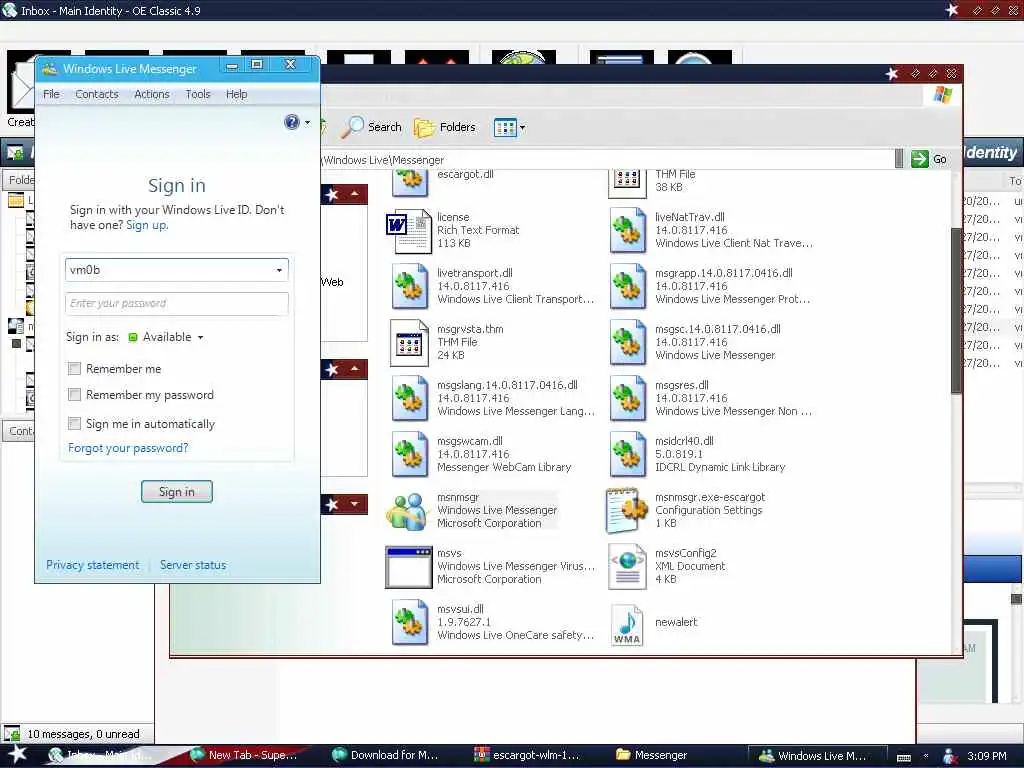Click the Explorer address bar path field

pyautogui.click(x=607, y=159)
